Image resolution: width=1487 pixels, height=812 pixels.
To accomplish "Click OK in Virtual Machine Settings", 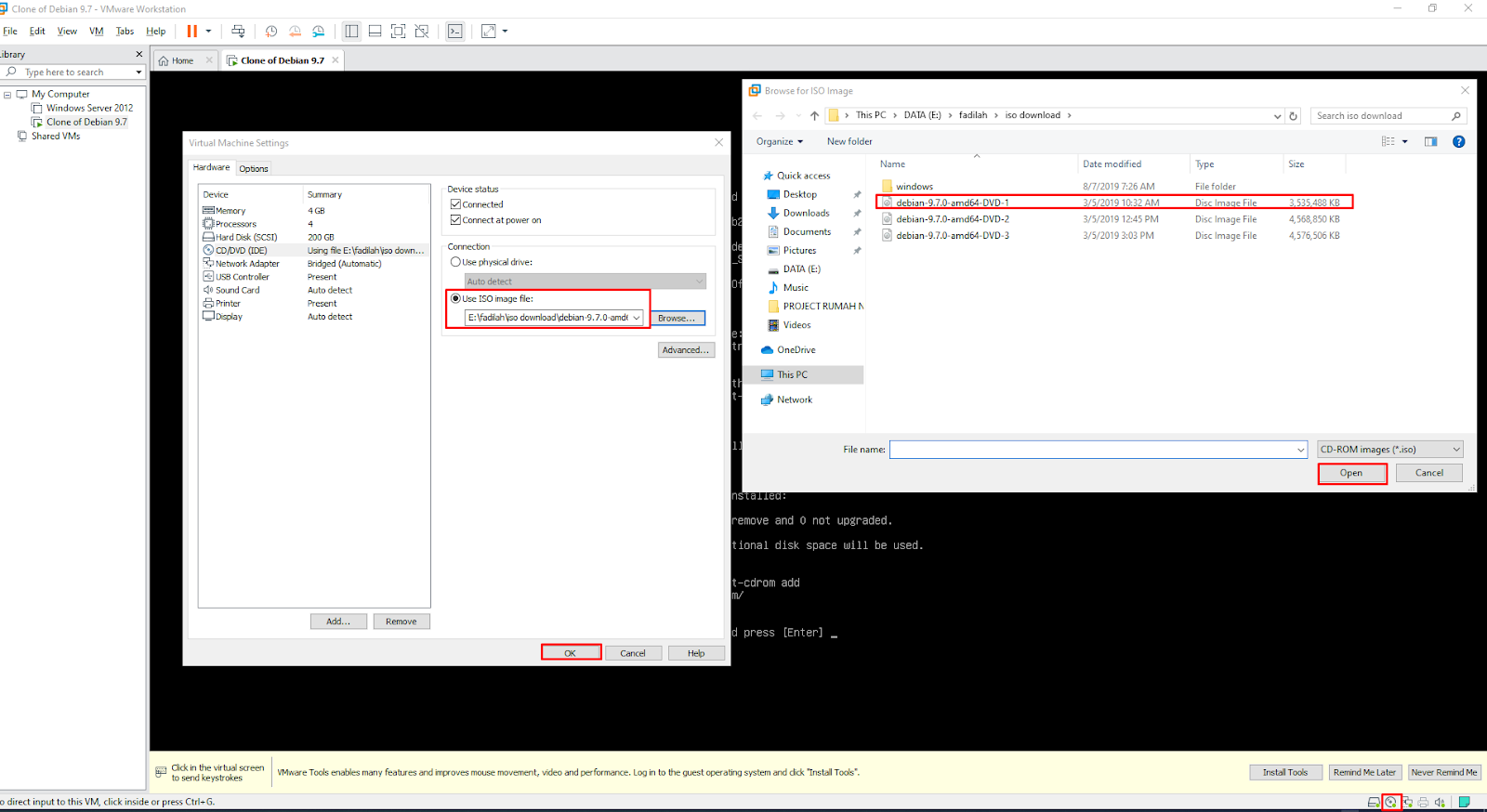I will [x=571, y=653].
